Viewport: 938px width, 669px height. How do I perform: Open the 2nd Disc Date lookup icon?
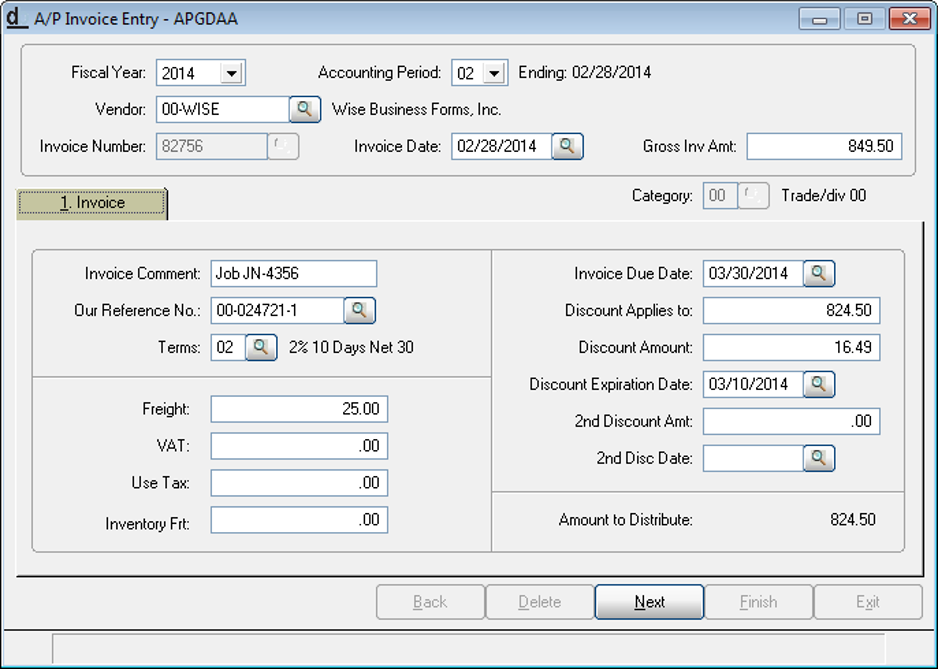(x=819, y=458)
